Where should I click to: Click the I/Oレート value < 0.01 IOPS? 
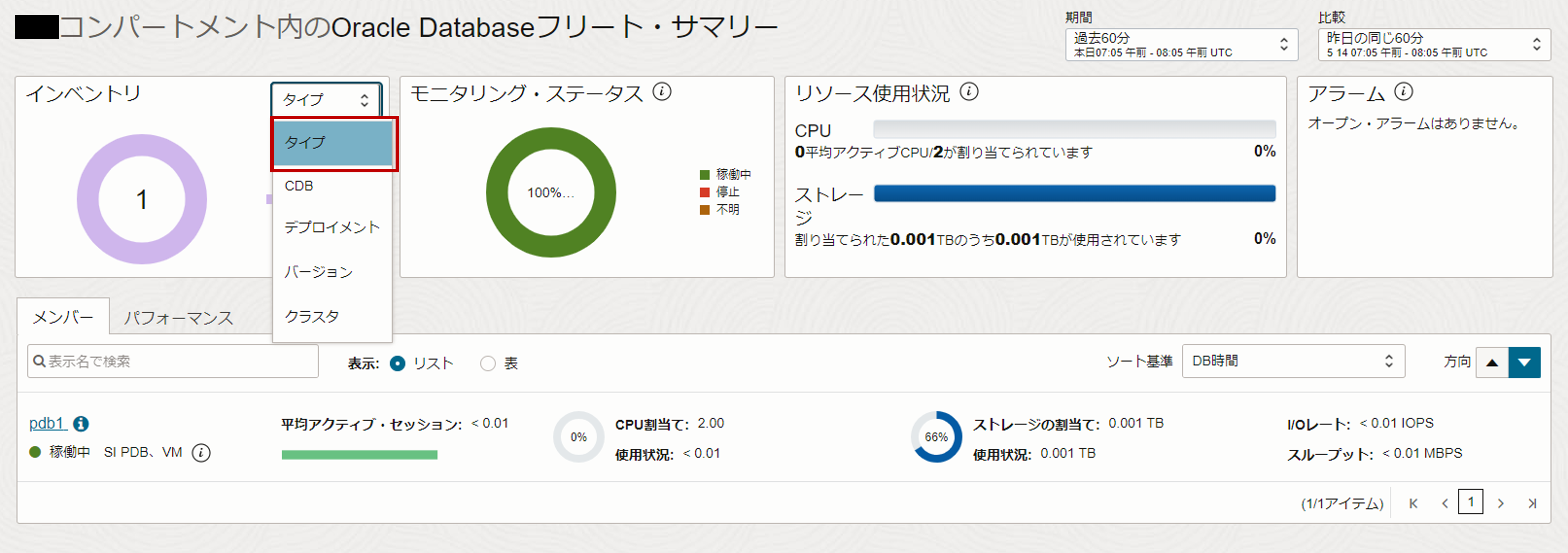coord(1396,423)
